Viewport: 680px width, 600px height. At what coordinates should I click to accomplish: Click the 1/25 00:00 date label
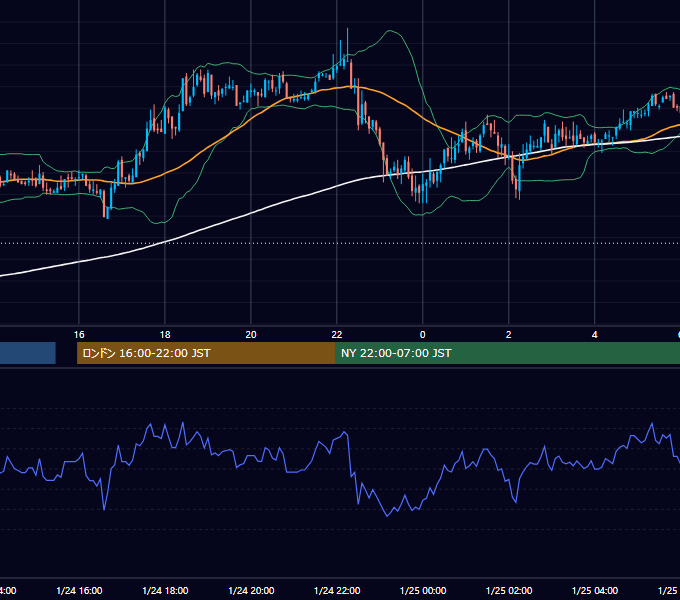[423, 591]
